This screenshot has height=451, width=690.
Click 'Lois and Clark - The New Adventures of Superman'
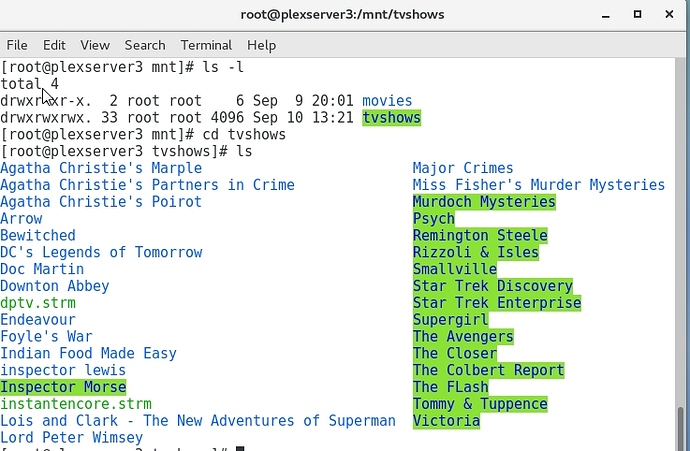click(198, 421)
